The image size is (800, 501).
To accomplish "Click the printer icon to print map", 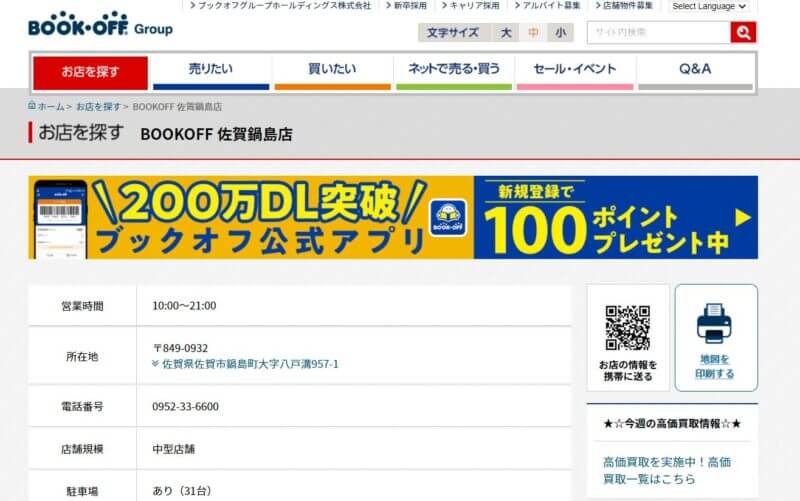I will coord(715,324).
